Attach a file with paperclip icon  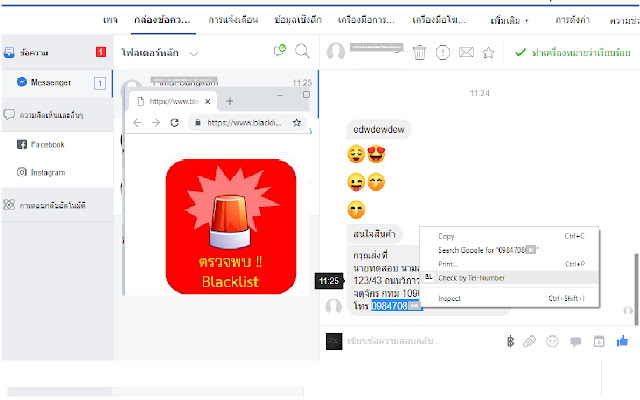tap(529, 341)
